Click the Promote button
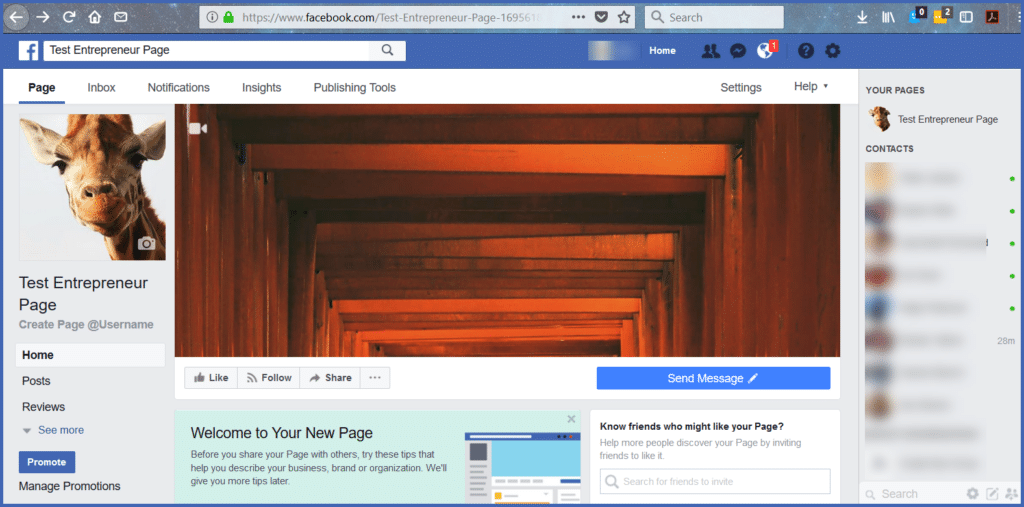 [47, 462]
